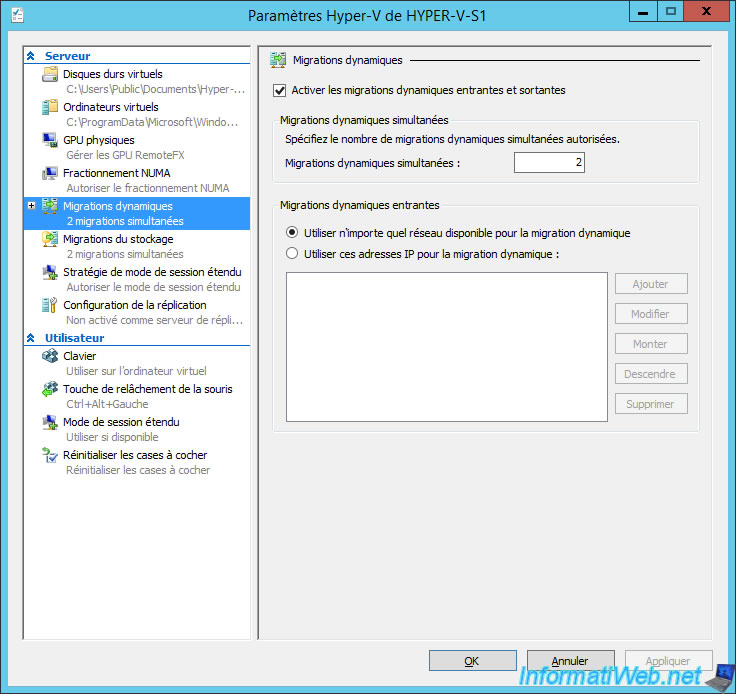Click the Migrations dynamiques header icon in right pane
The width and height of the screenshot is (736, 694).
pos(278,60)
